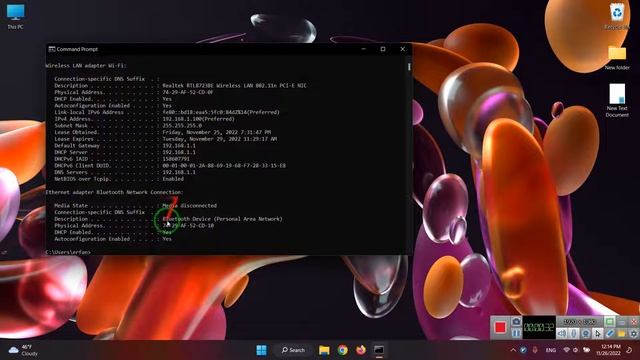Select the Recycle Bin desktop icon
The height and width of the screenshot is (360, 640).
tap(617, 16)
